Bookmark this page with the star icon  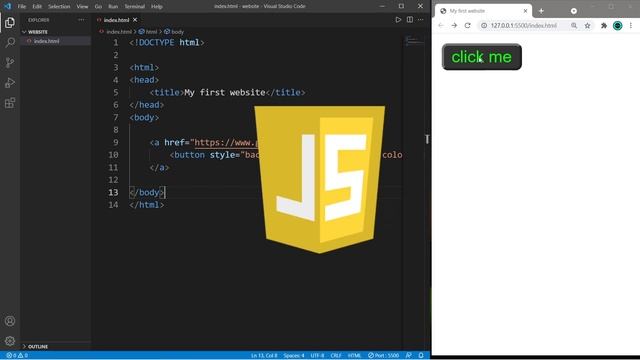point(587,25)
